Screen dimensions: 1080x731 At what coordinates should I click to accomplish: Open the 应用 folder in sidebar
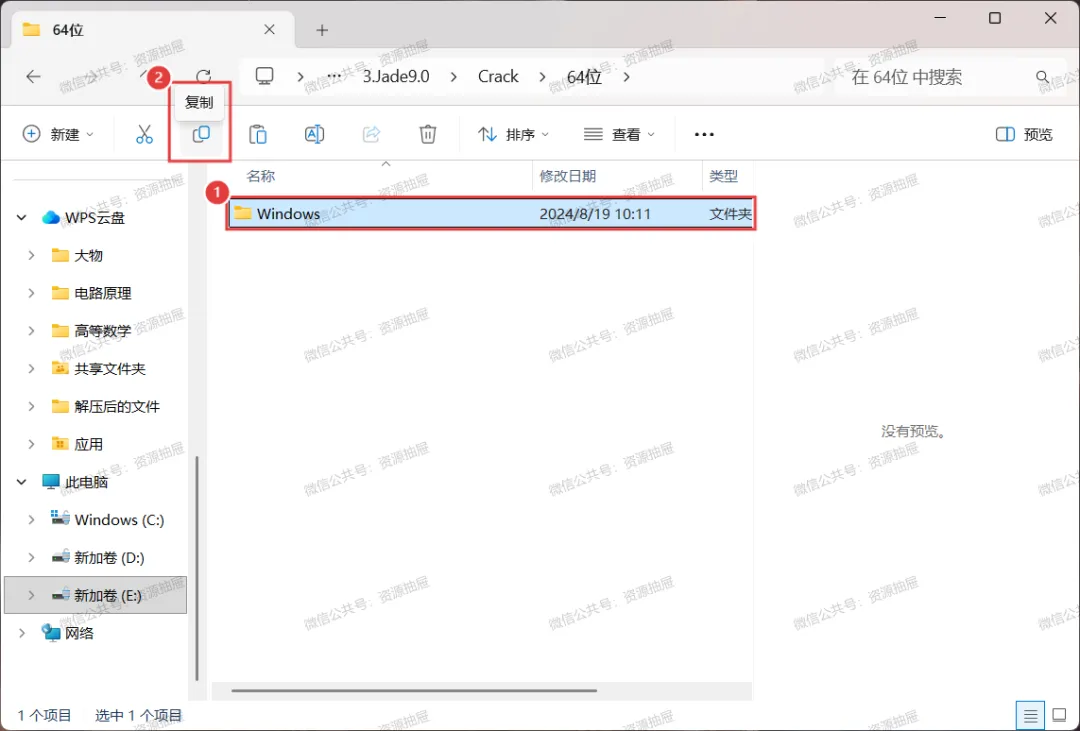(77, 444)
